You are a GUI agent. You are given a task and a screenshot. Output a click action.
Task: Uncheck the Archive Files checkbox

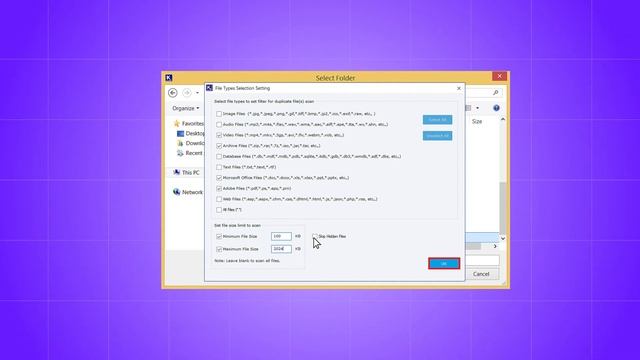click(219, 146)
